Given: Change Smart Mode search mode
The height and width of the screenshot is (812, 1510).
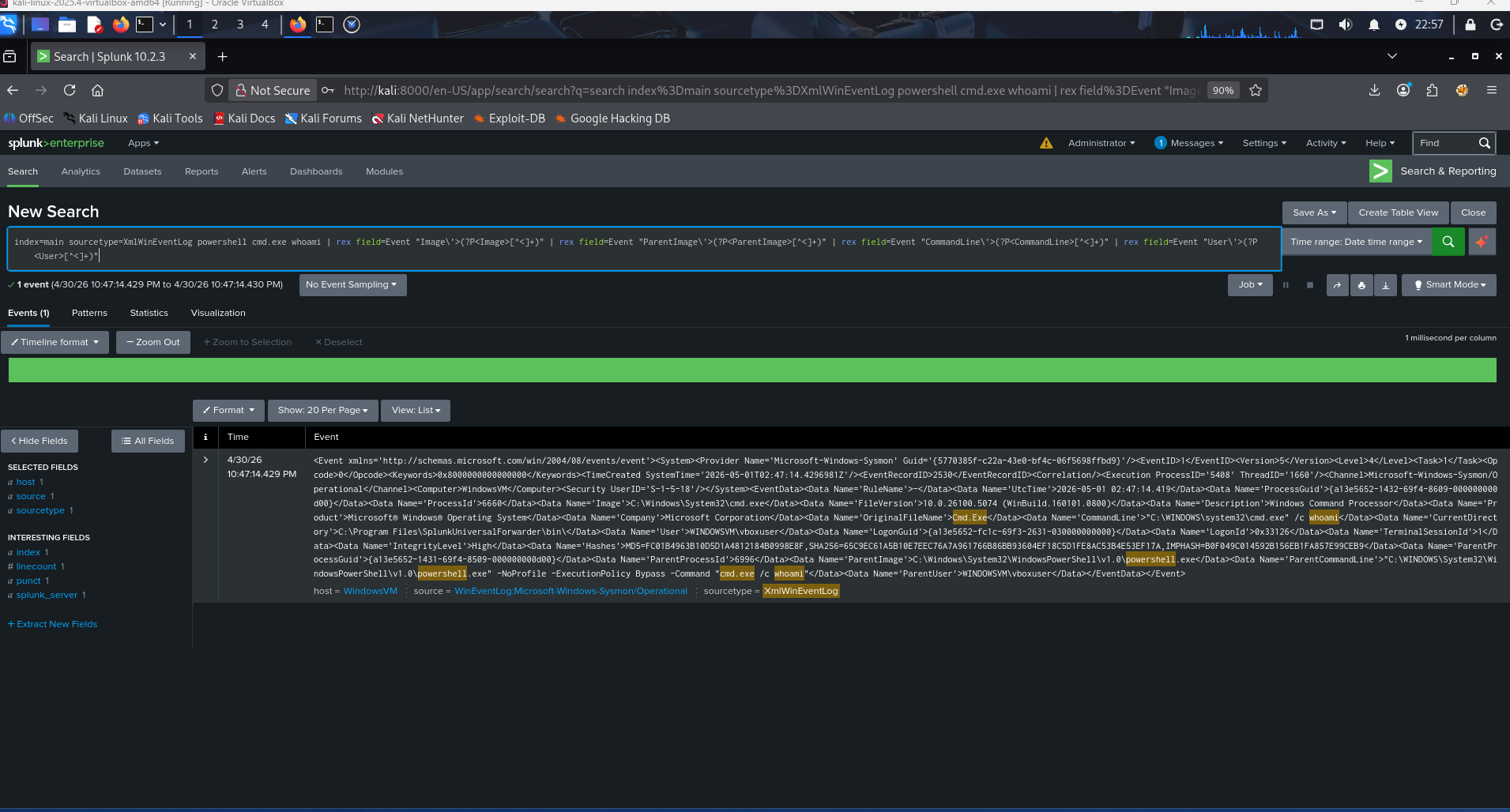Looking at the screenshot, I should click(1449, 285).
